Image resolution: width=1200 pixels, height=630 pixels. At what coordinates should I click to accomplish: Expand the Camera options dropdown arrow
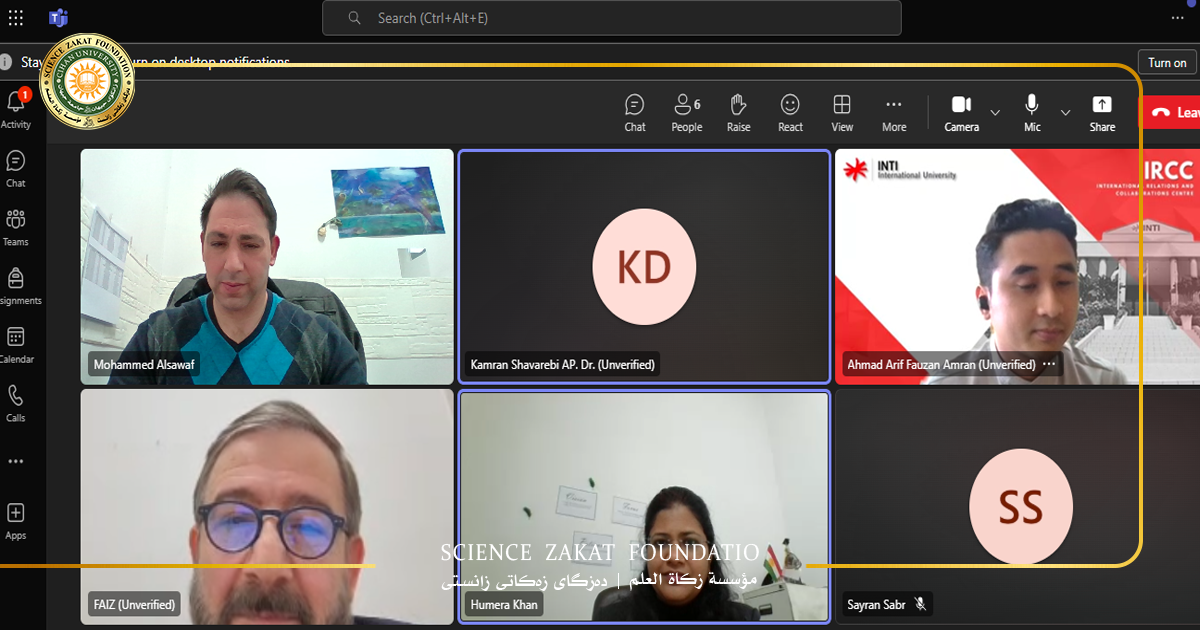click(x=995, y=112)
